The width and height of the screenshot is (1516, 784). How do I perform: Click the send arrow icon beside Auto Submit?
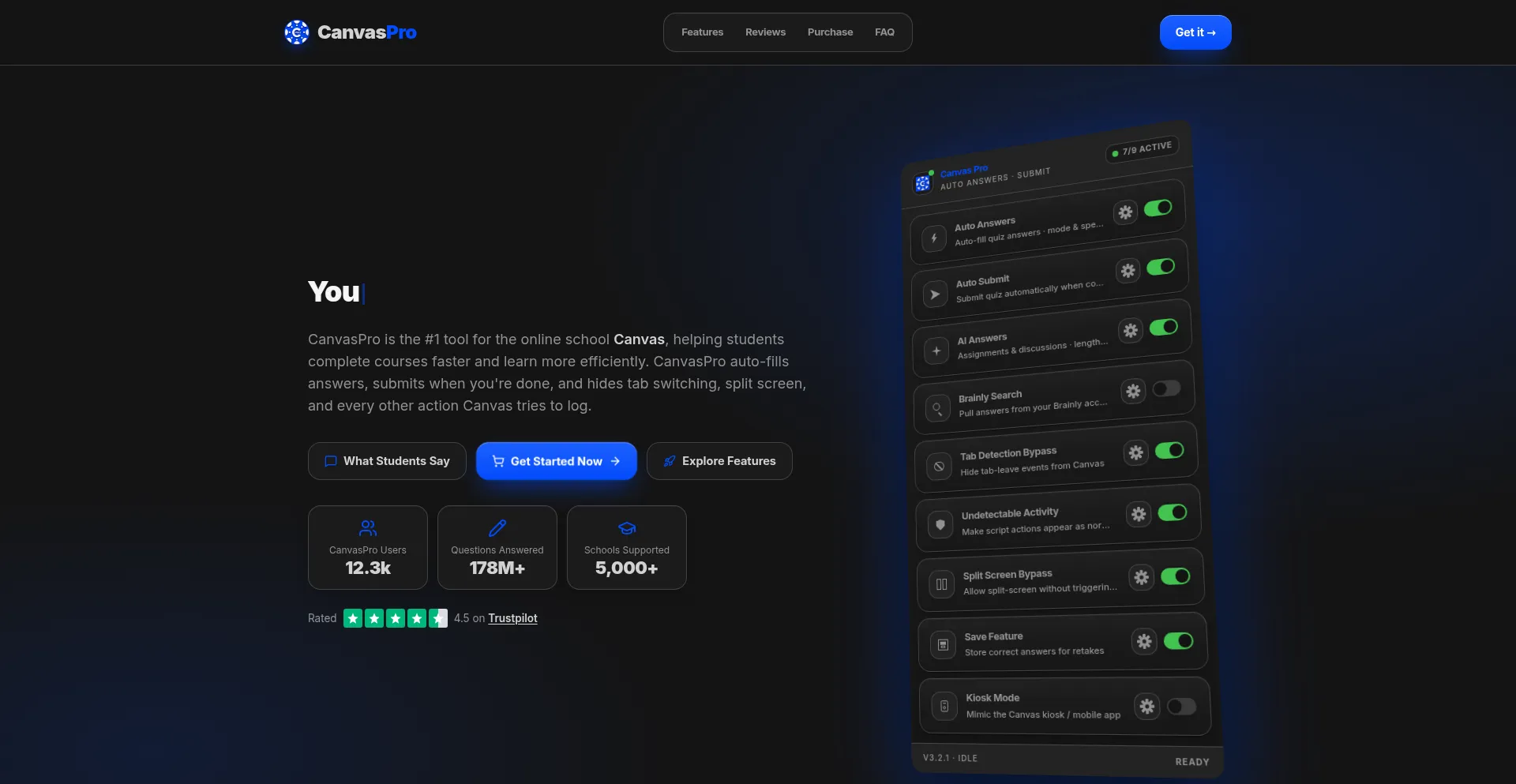click(935, 294)
